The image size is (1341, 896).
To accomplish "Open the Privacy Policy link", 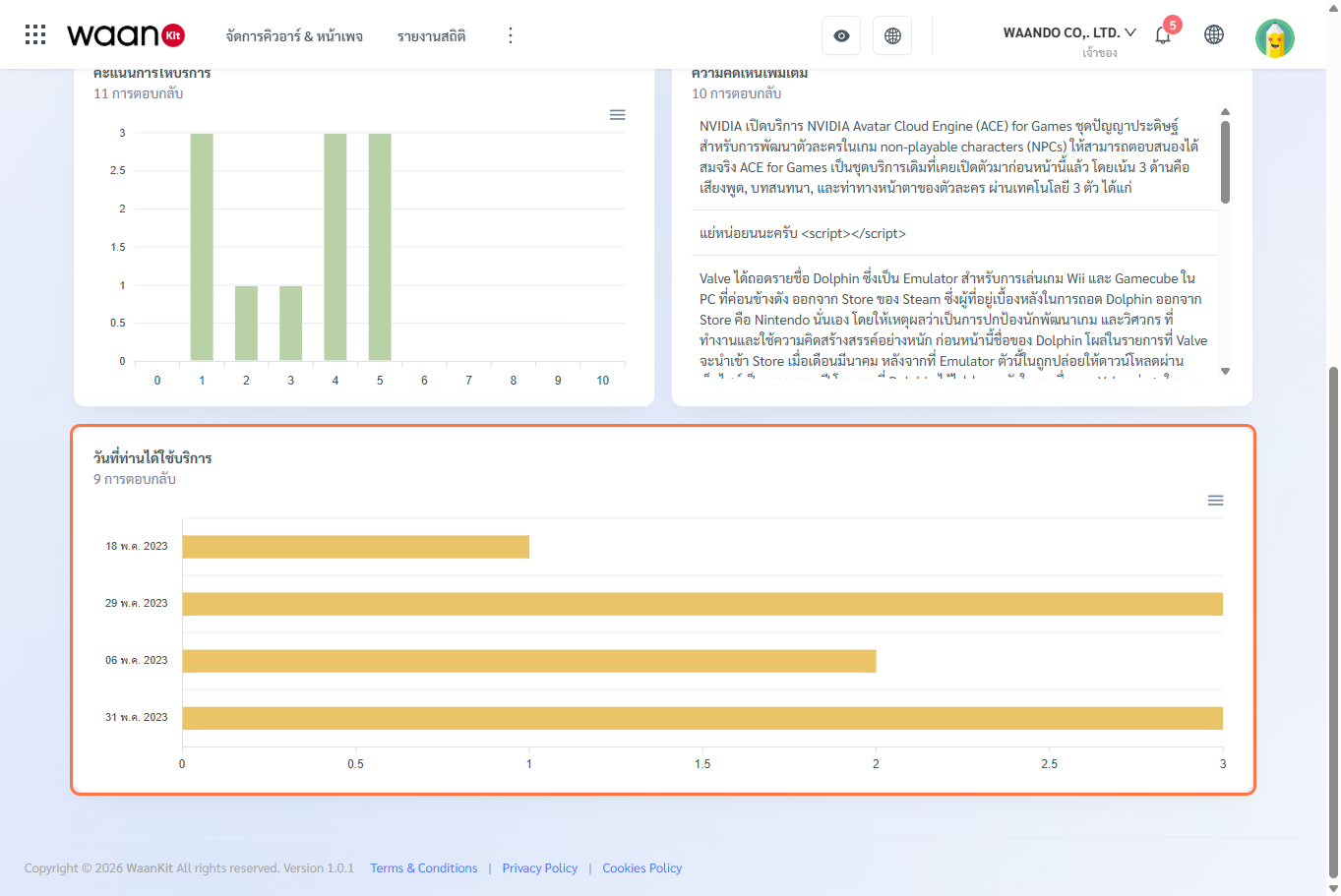I will tap(540, 868).
